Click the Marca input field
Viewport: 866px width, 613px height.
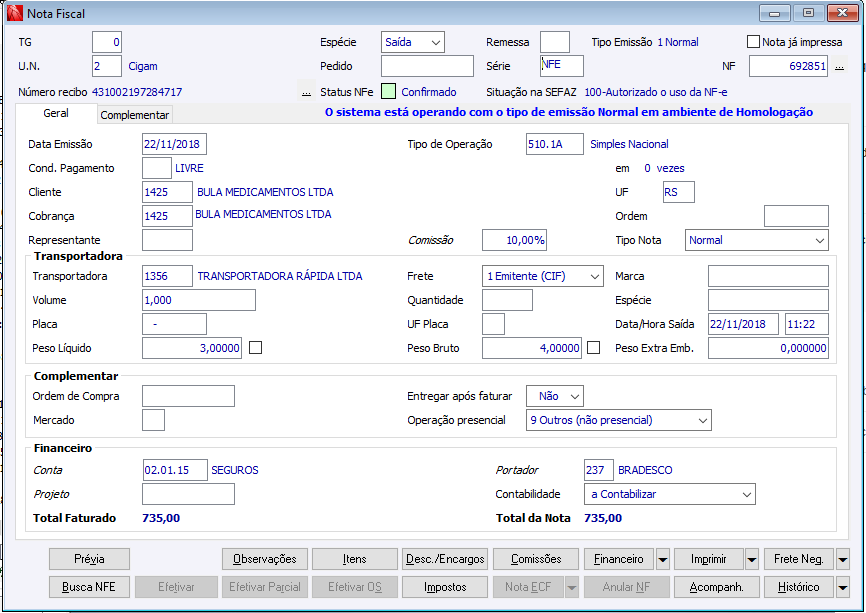tap(768, 276)
